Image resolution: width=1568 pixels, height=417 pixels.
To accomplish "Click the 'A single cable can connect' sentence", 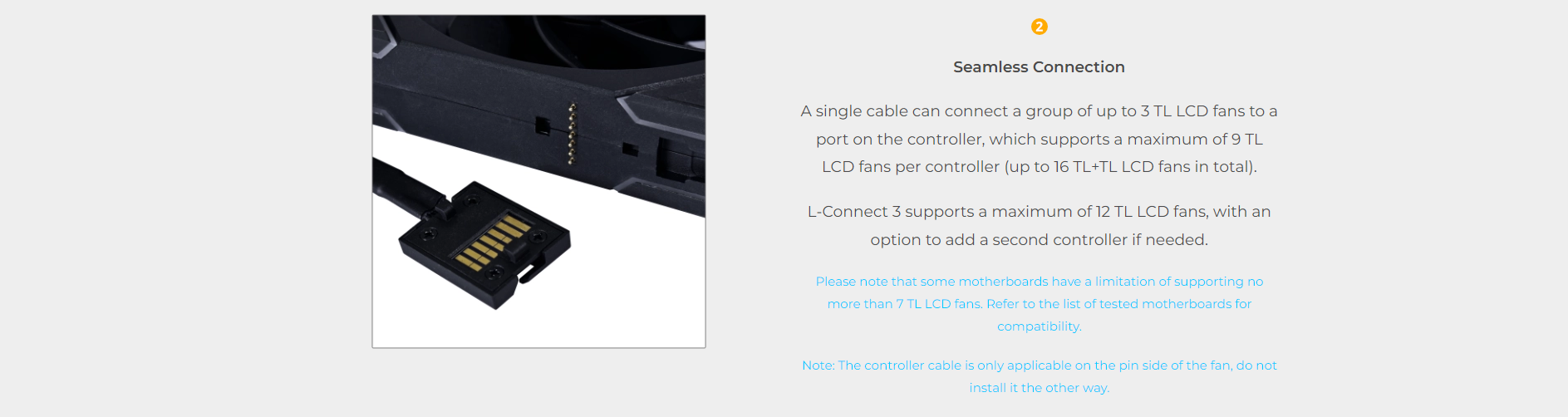I will pos(1039,111).
